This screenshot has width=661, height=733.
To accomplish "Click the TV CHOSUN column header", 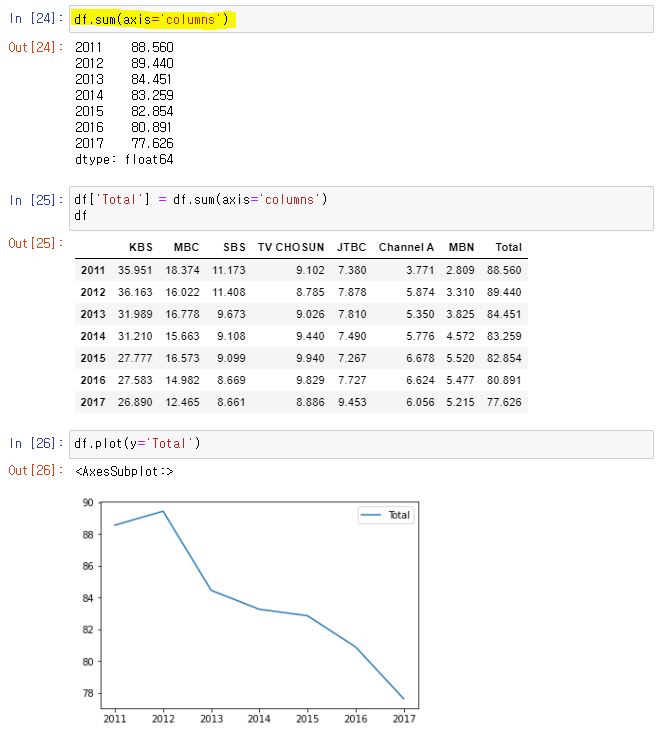I will [291, 247].
